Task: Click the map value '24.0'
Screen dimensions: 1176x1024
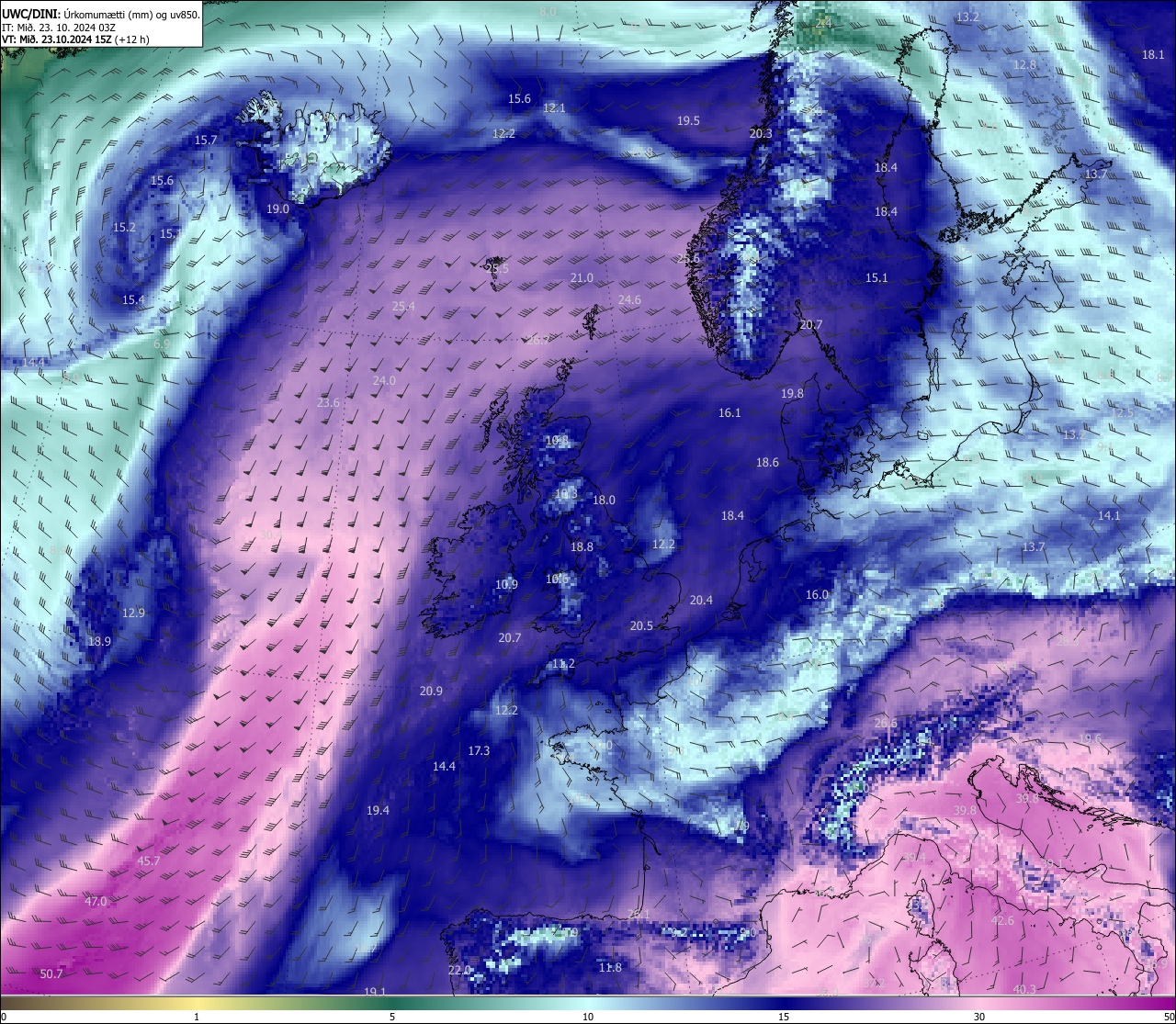Action: [x=384, y=380]
